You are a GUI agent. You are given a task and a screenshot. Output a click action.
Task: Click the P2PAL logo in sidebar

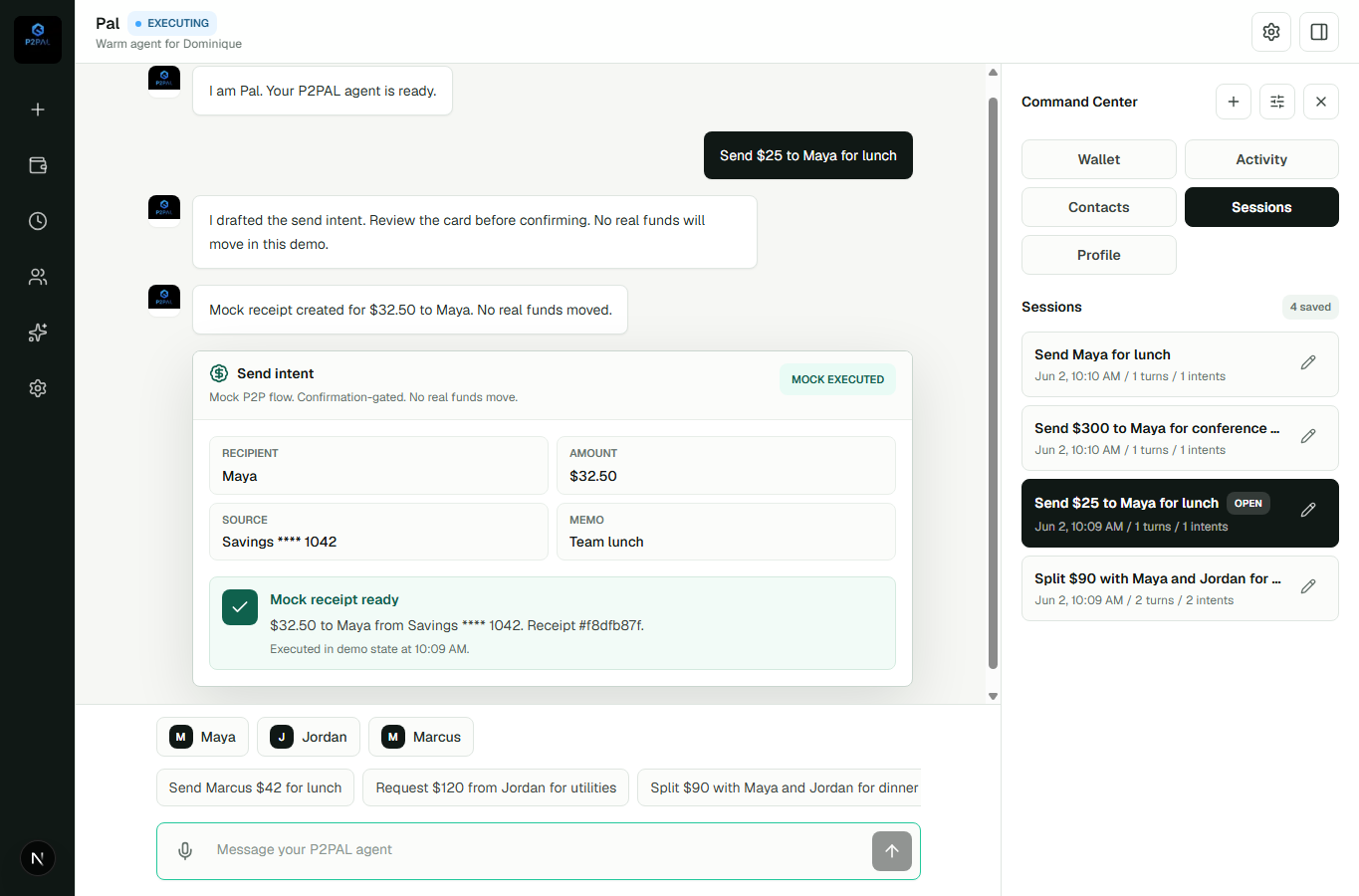coord(38,40)
